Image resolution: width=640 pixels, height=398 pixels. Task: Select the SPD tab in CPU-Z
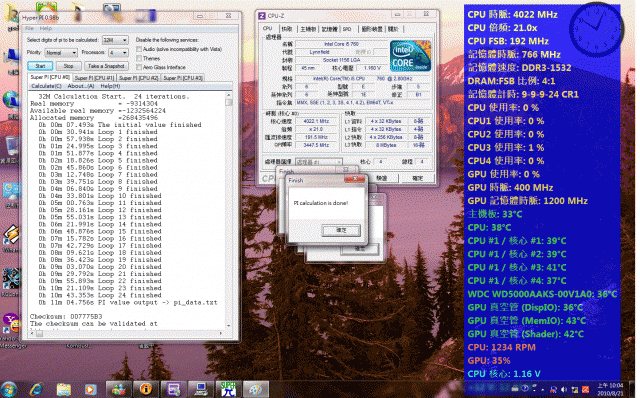[347, 29]
